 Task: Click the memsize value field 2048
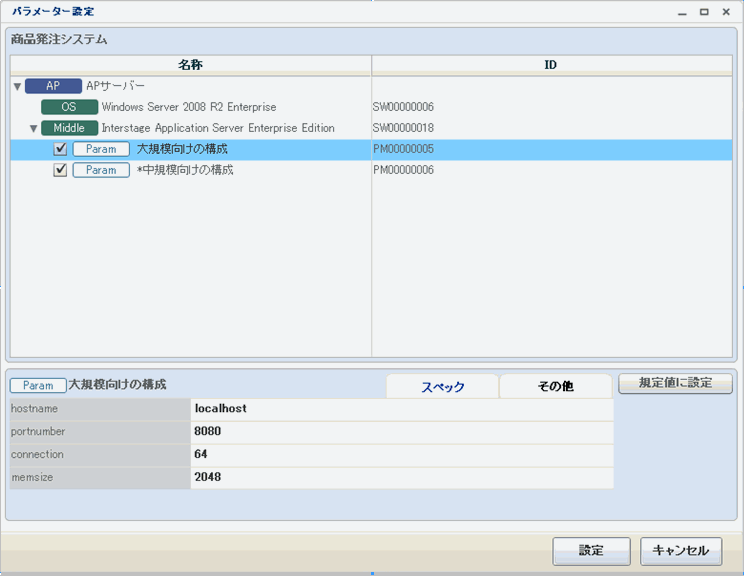401,477
